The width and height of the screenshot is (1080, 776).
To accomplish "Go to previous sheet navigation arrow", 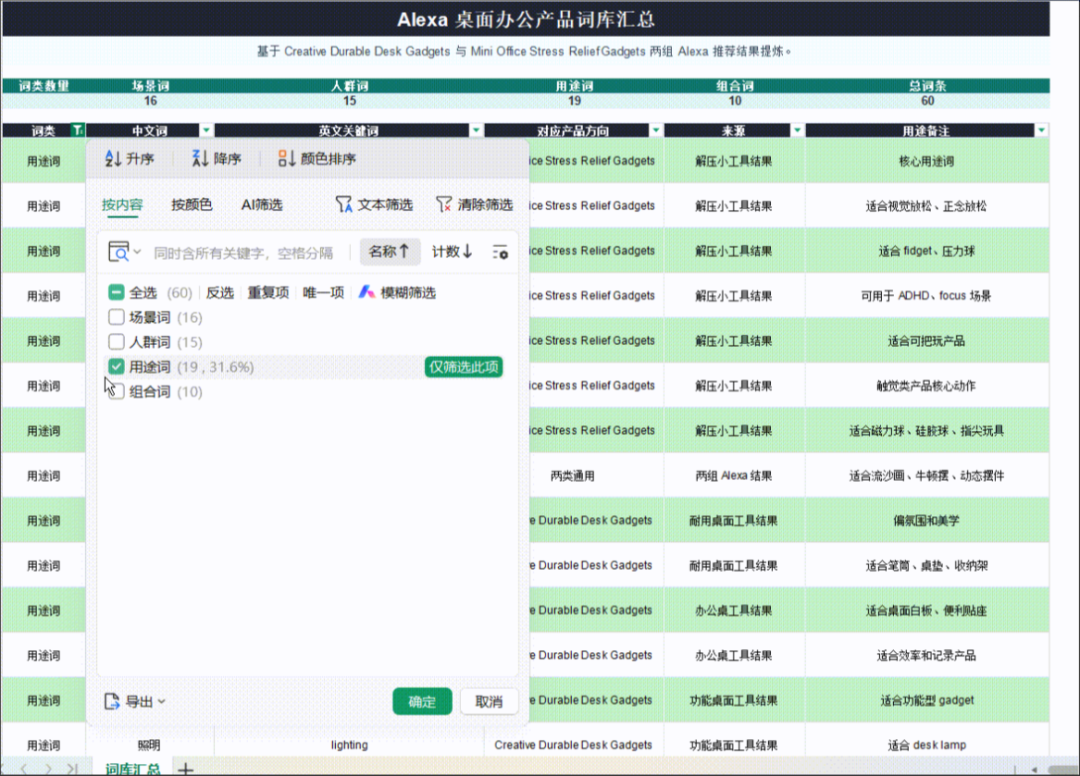I will (x=24, y=768).
